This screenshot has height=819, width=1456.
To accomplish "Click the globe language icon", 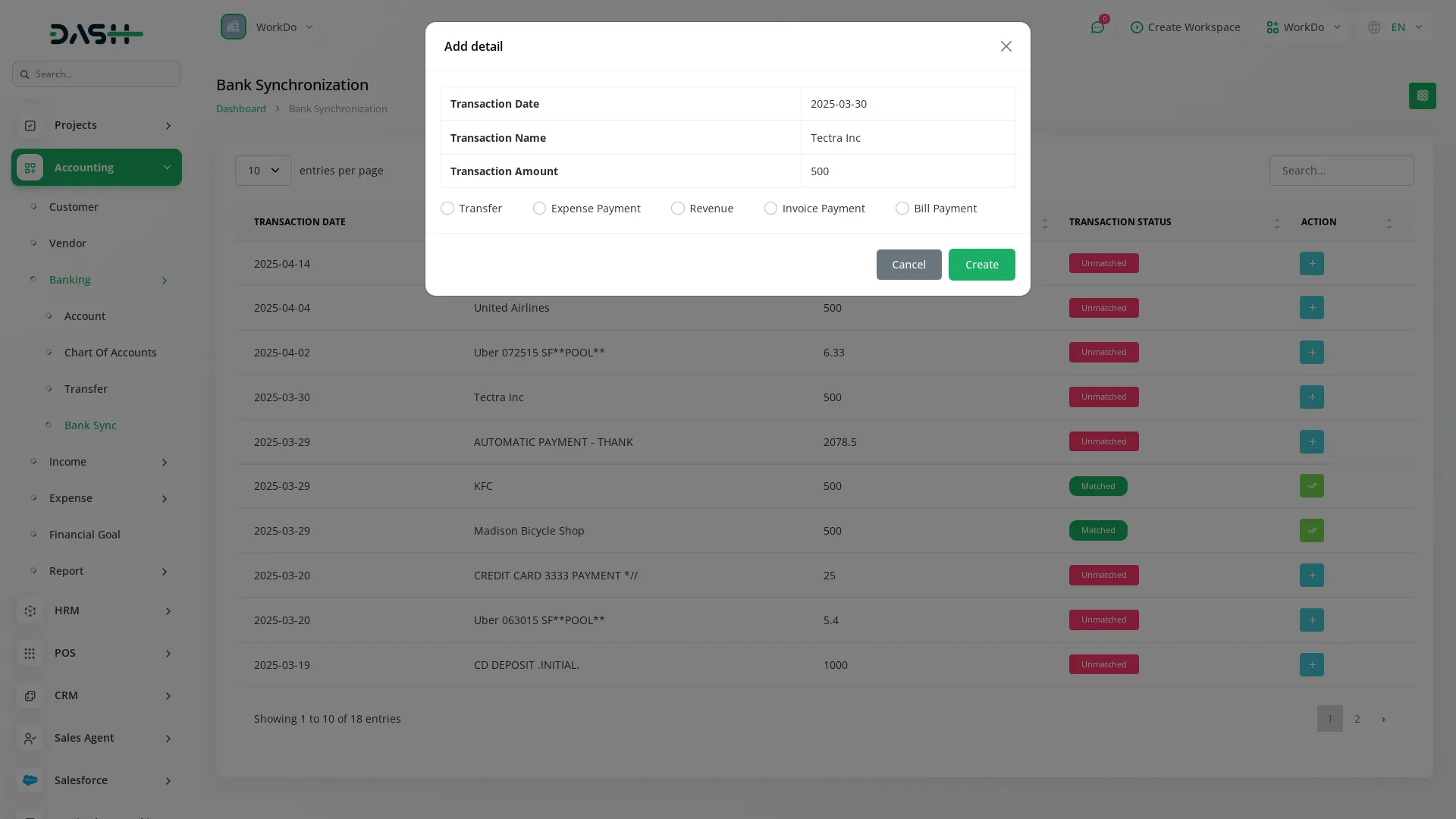I will (x=1374, y=27).
